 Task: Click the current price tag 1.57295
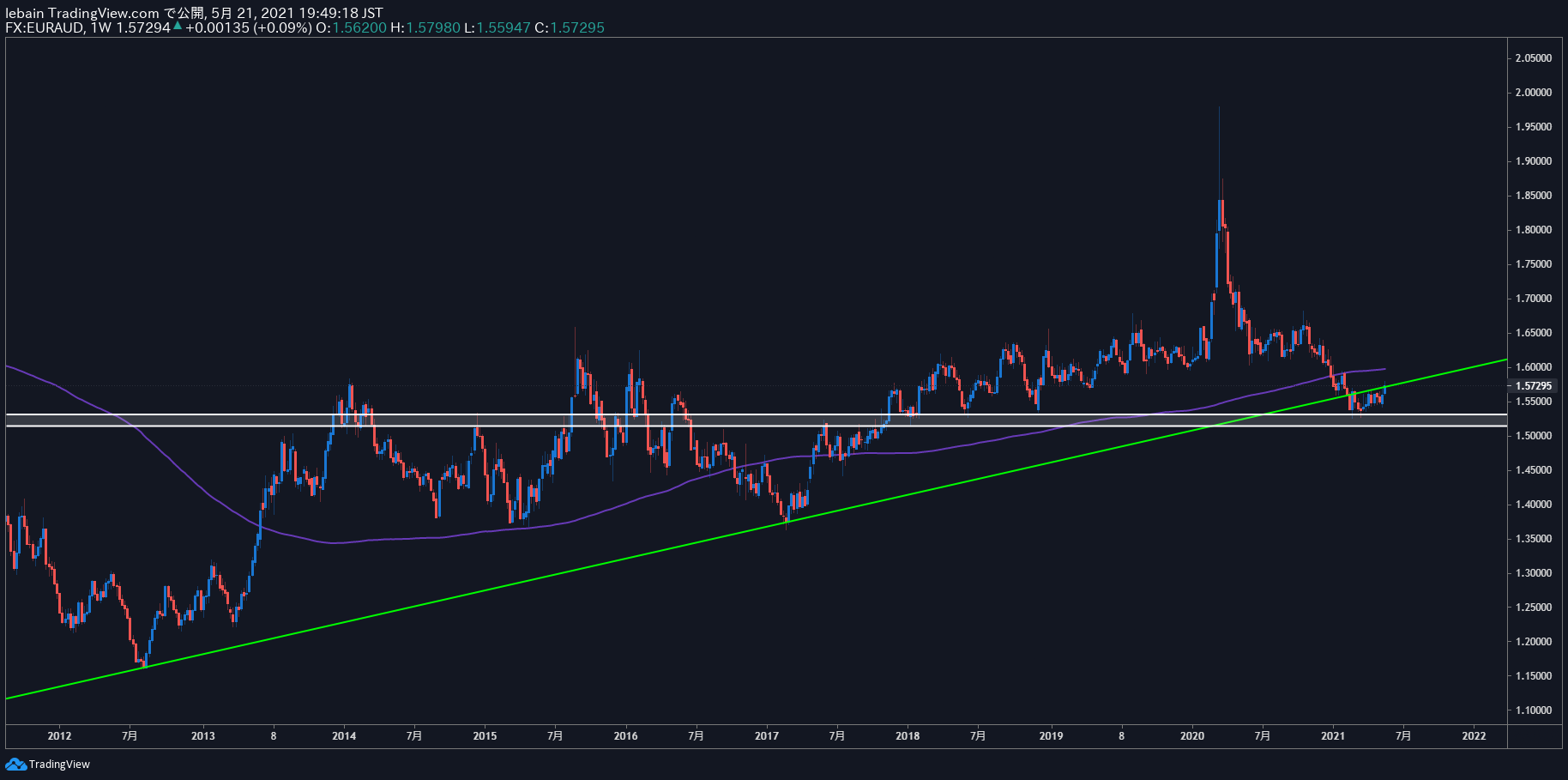[x=1533, y=386]
